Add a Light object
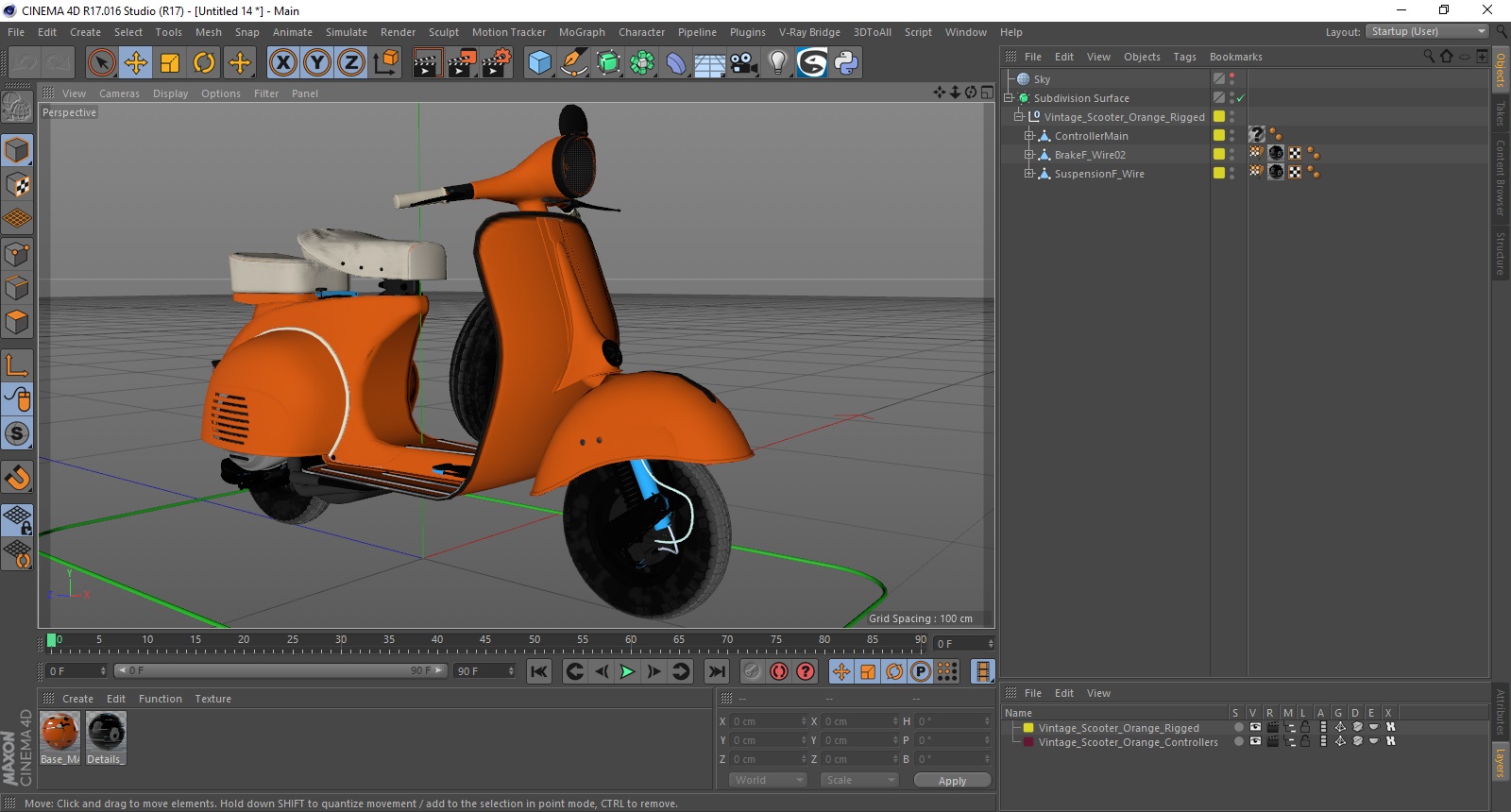Image resolution: width=1511 pixels, height=812 pixels. click(x=777, y=63)
